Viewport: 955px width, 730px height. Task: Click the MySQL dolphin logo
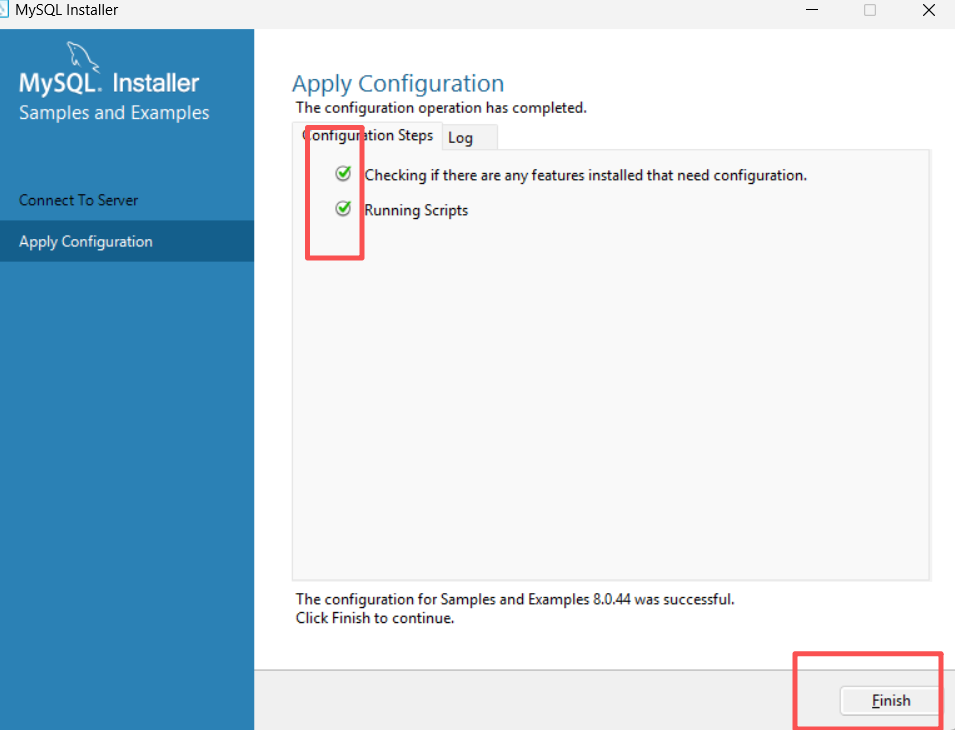pyautogui.click(x=82, y=57)
